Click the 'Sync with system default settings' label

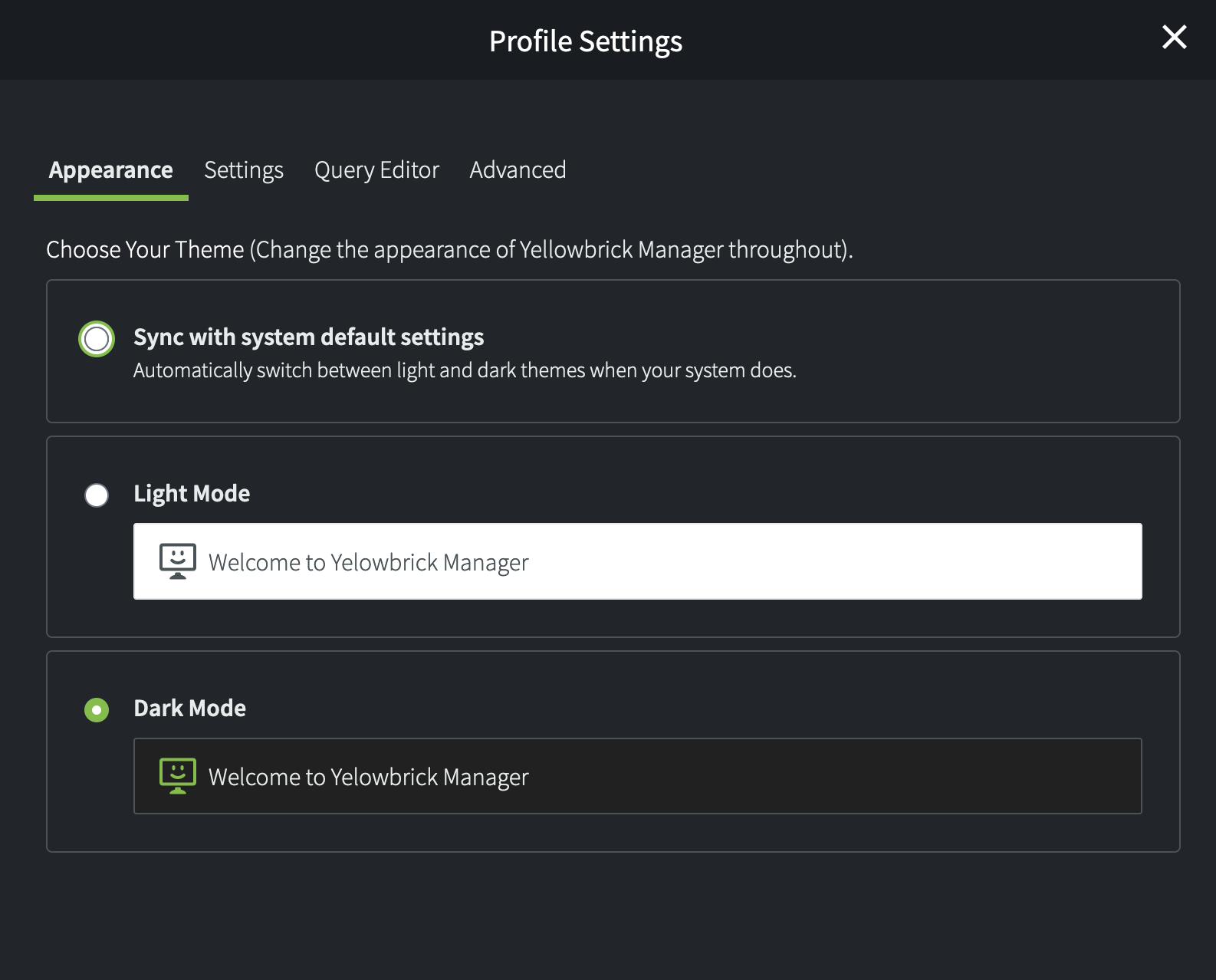(x=309, y=337)
